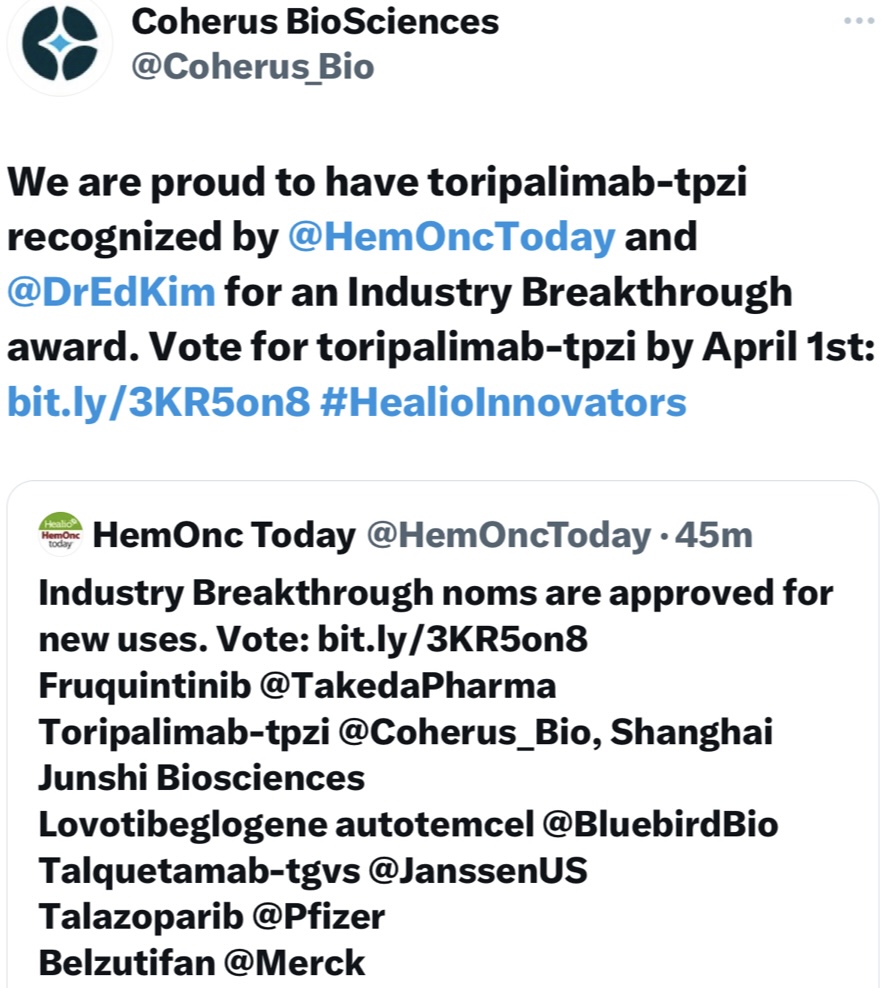
Task: Click the #HealioInnovators hashtag
Action: tap(503, 401)
